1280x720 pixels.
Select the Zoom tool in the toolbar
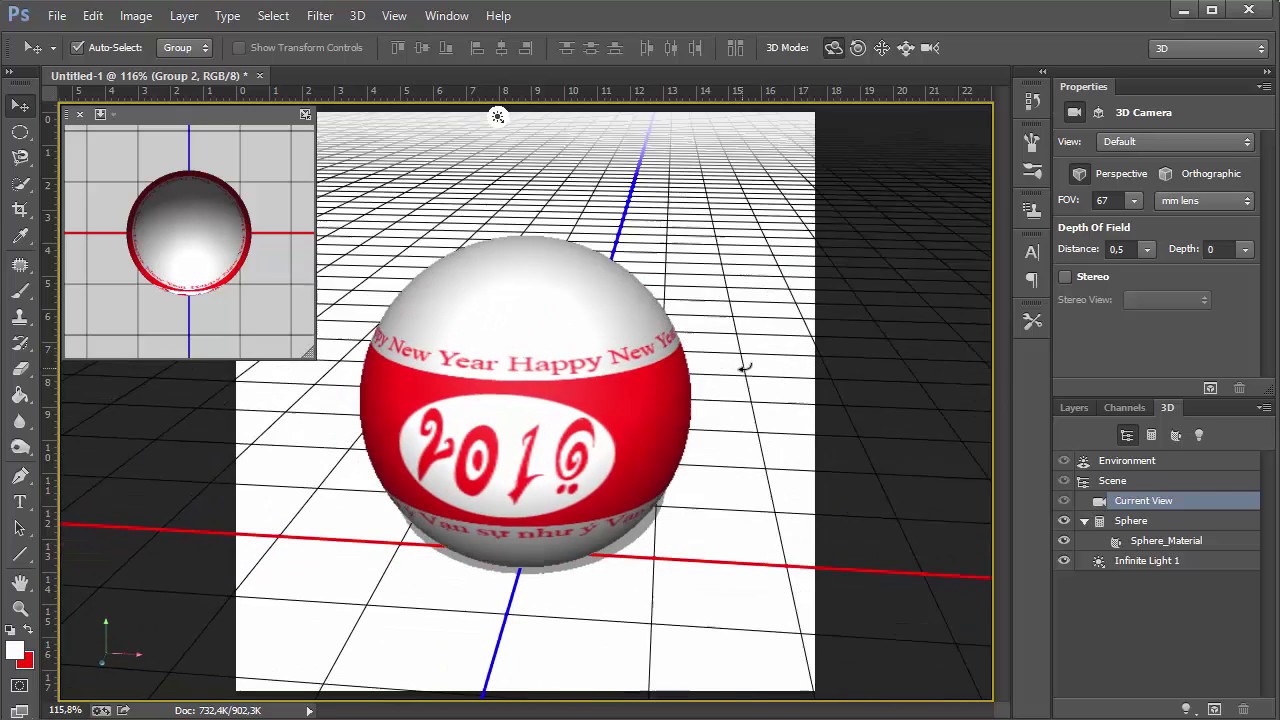coord(20,608)
